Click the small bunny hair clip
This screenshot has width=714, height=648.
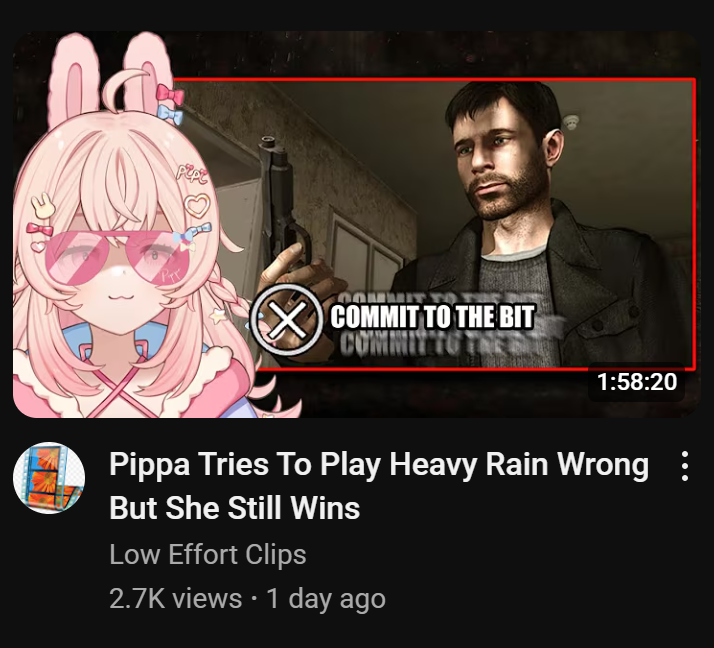click(42, 205)
